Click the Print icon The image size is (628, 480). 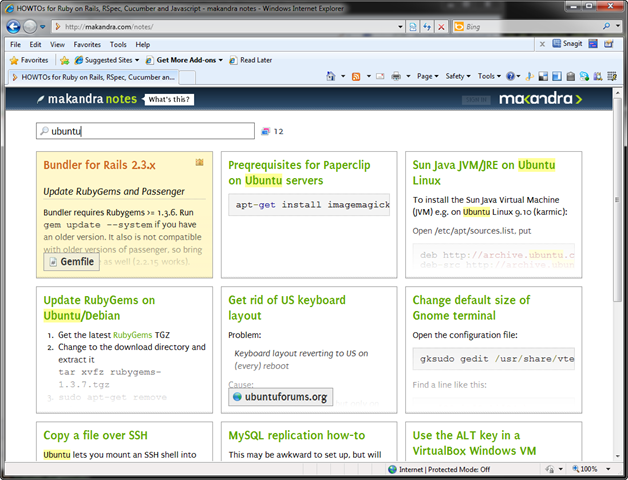click(x=396, y=76)
